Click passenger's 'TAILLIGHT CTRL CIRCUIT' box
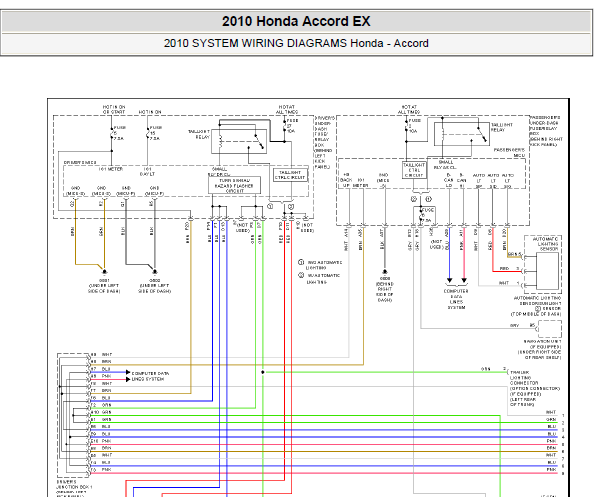The height and width of the screenshot is (497, 598). [x=414, y=170]
